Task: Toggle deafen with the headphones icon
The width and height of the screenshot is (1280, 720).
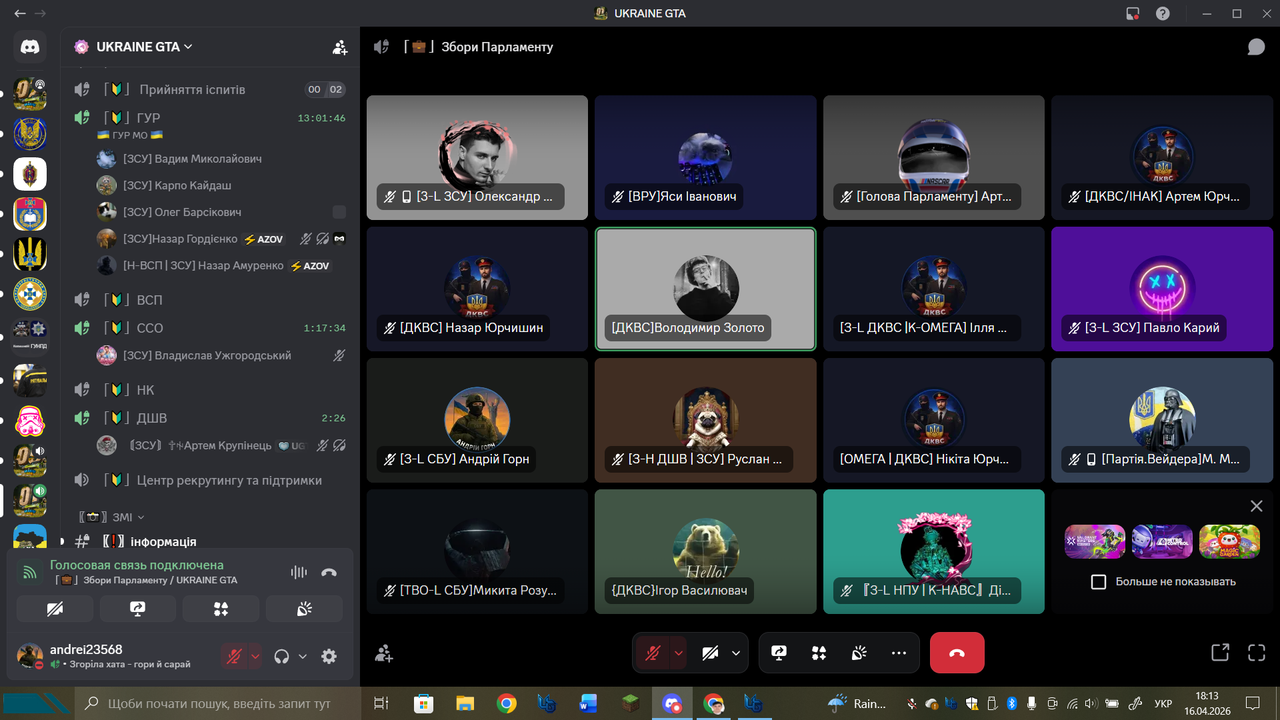Action: tap(282, 656)
